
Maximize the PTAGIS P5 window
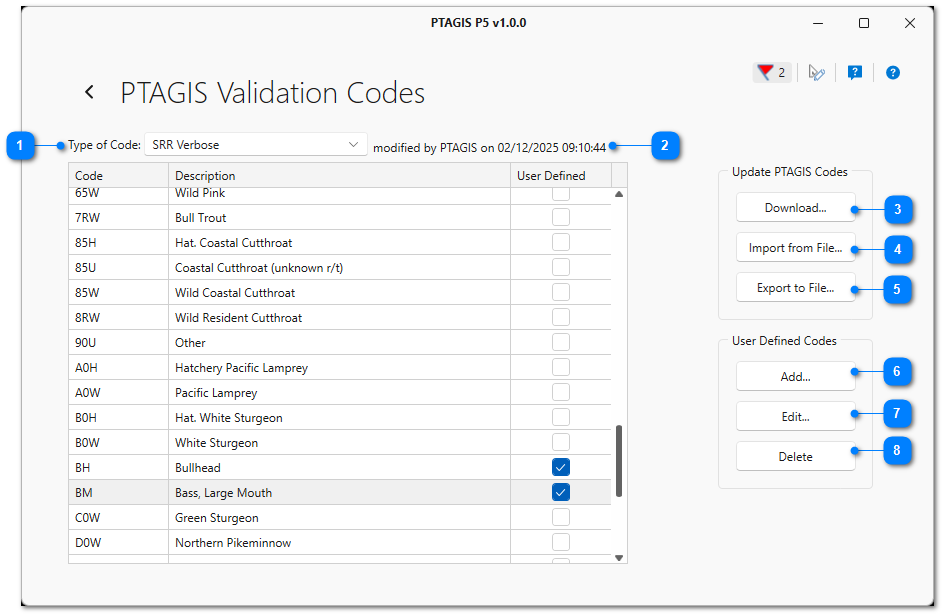(x=863, y=23)
